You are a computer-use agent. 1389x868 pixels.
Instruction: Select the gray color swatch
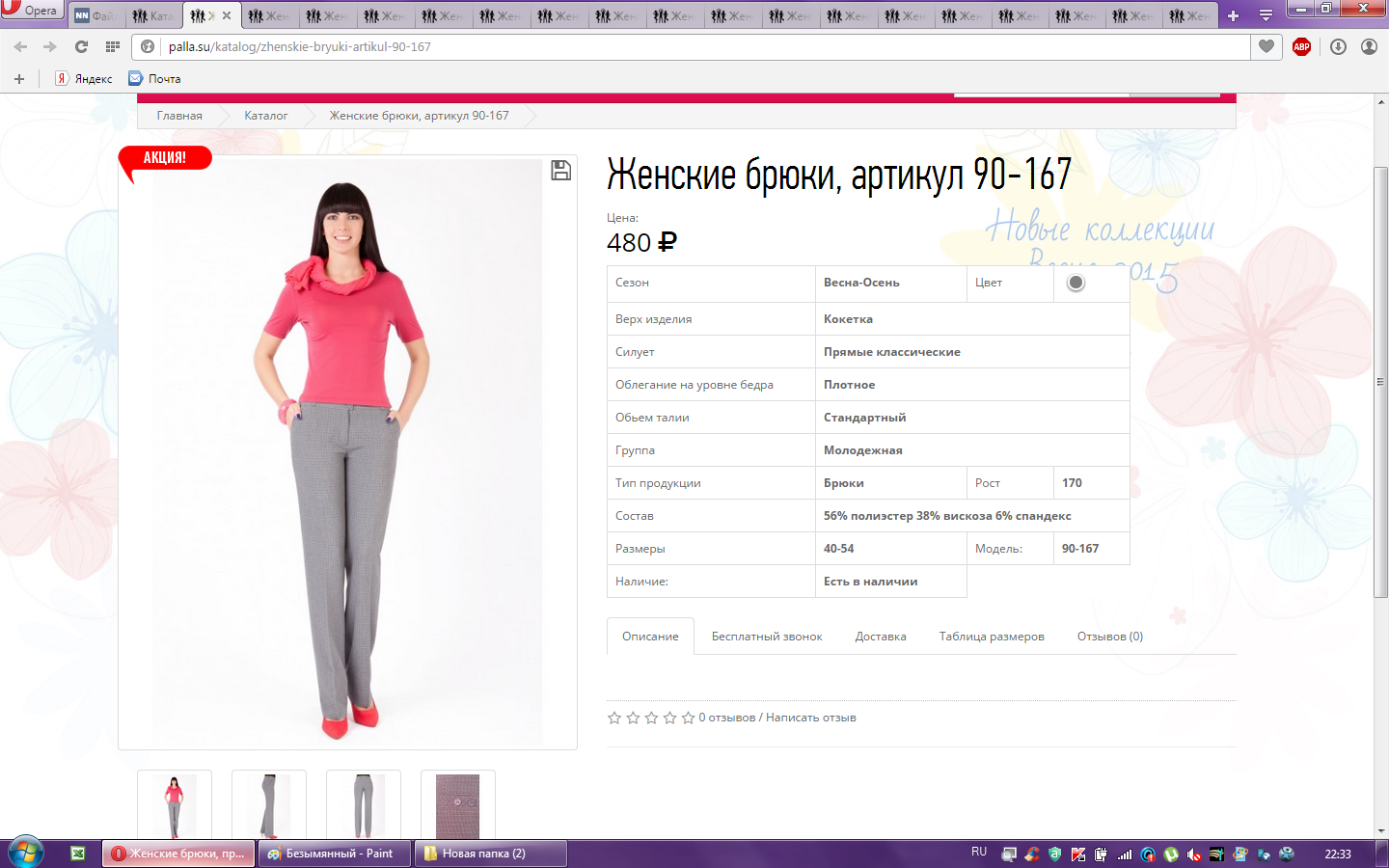click(1076, 283)
